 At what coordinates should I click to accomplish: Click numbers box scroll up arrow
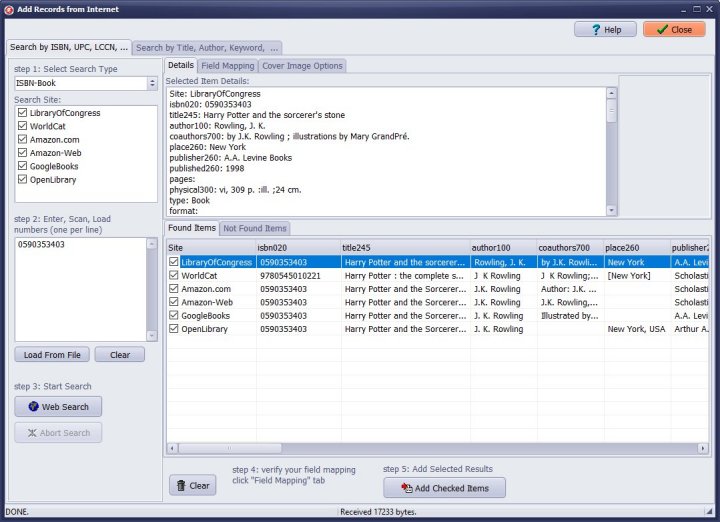point(152,243)
